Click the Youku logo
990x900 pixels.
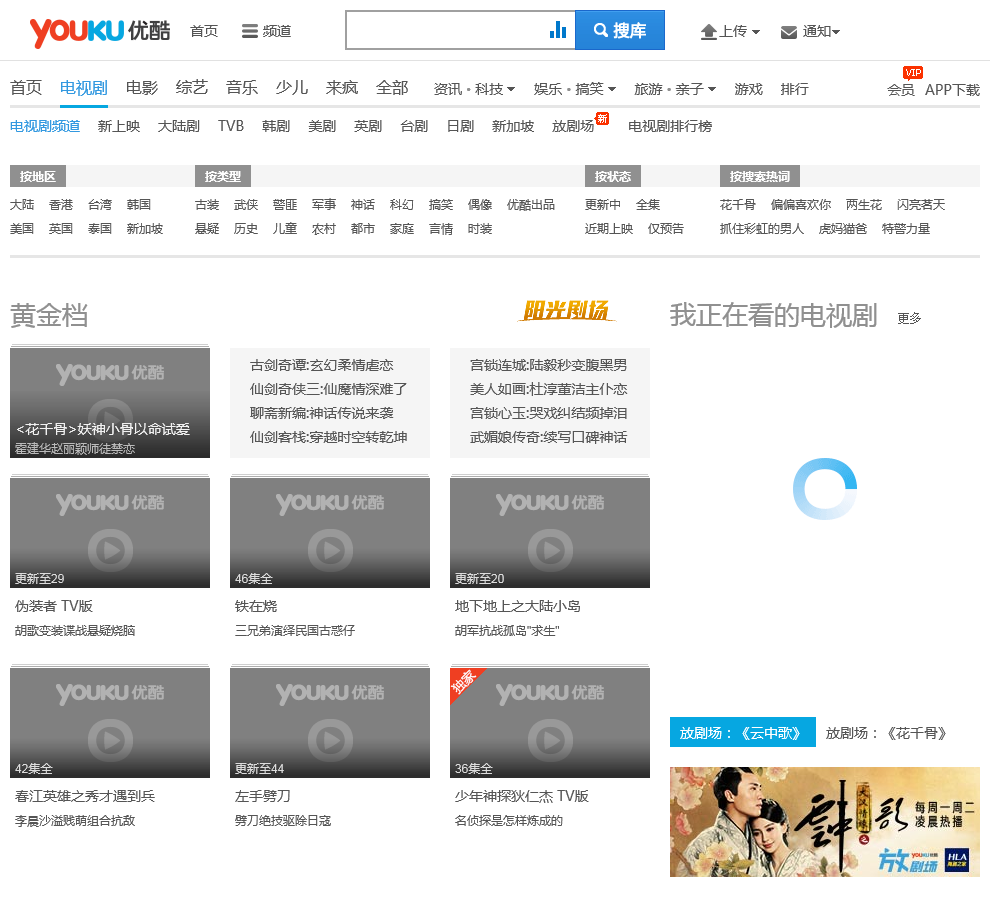(100, 31)
